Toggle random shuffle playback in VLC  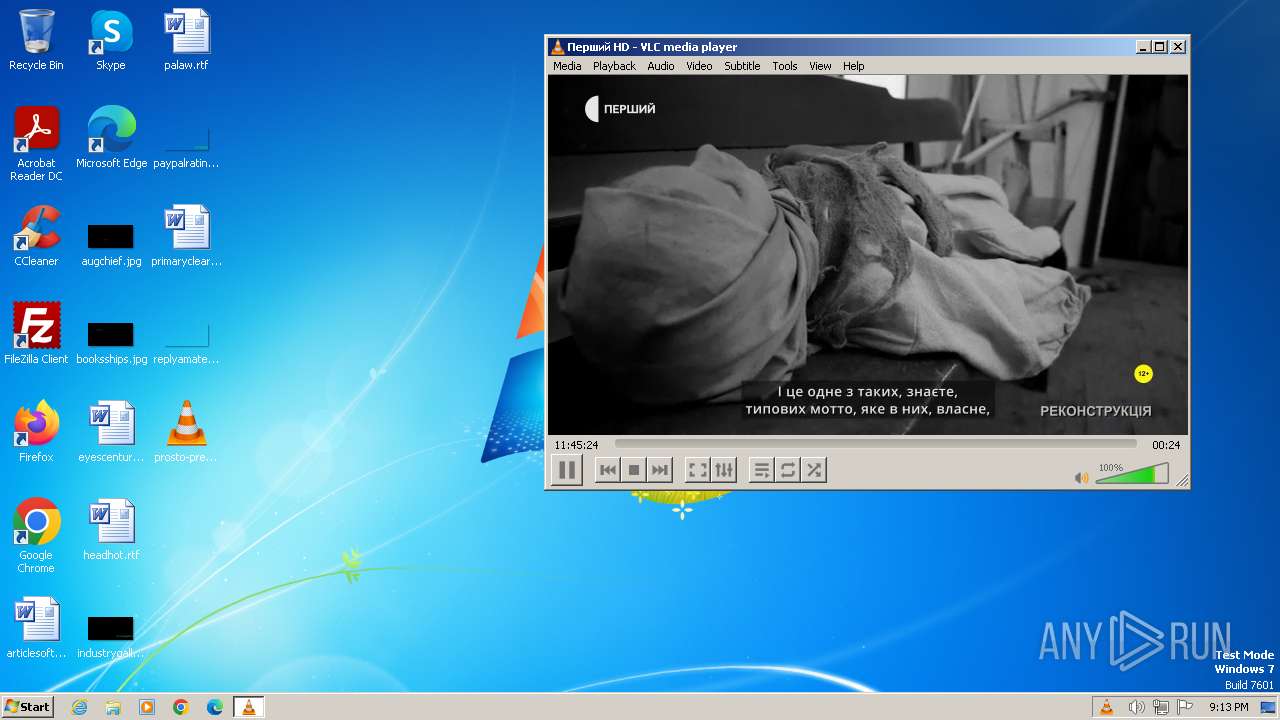click(x=814, y=470)
